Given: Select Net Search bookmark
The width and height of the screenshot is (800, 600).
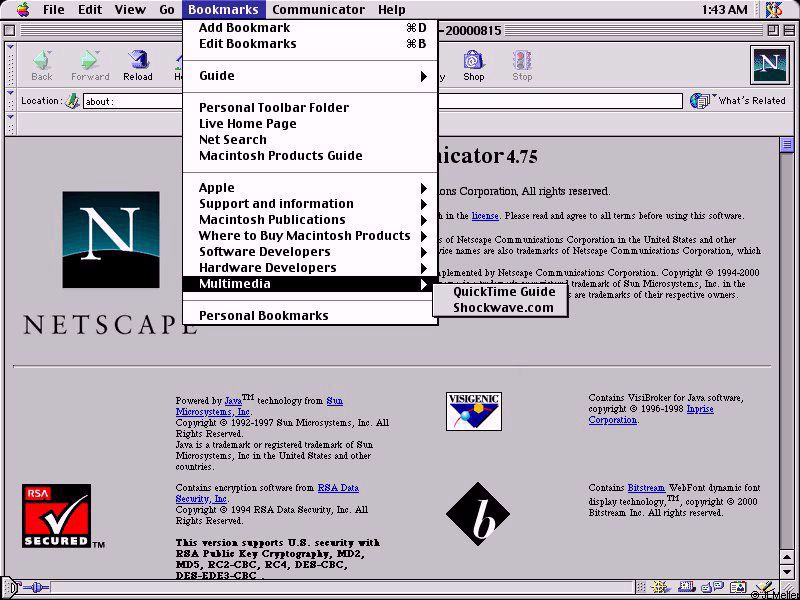Looking at the screenshot, I should coord(310,139).
